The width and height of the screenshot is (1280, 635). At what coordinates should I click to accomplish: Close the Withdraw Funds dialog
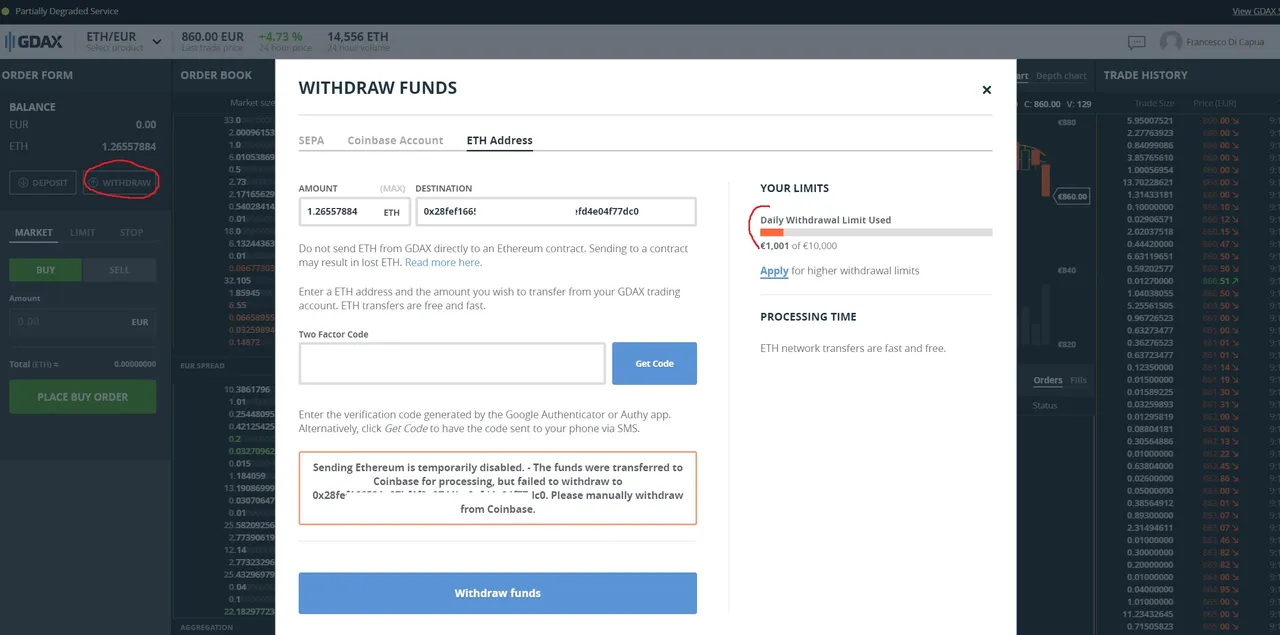click(x=986, y=90)
